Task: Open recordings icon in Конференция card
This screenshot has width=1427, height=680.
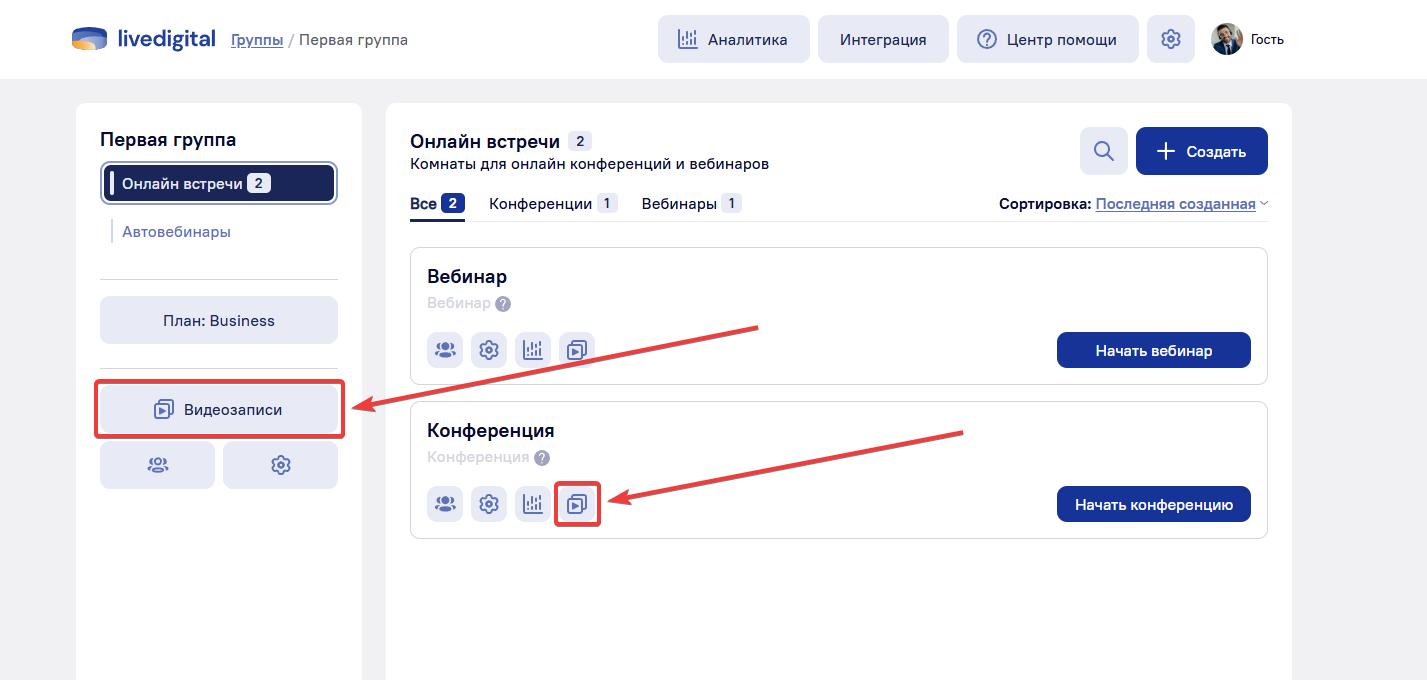Action: coord(577,504)
